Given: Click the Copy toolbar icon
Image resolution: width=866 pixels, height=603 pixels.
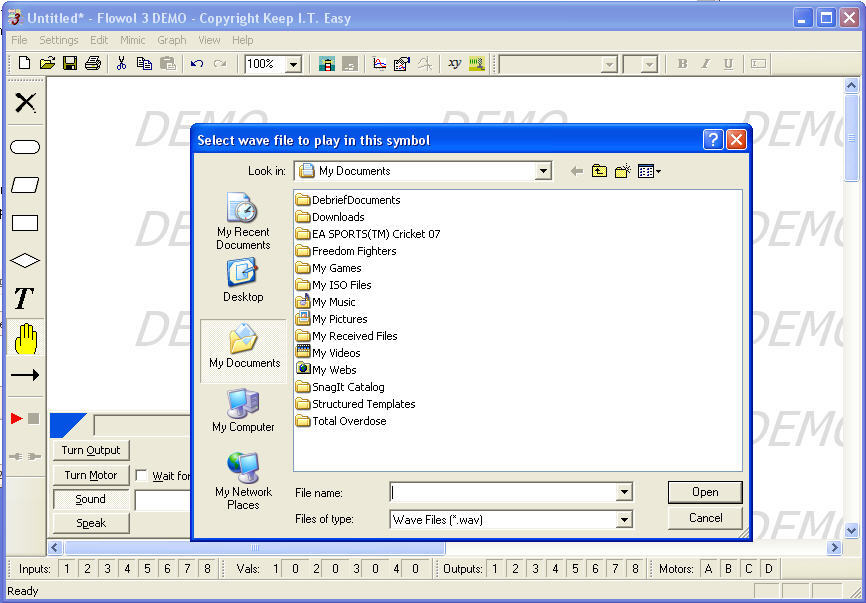Looking at the screenshot, I should pyautogui.click(x=144, y=64).
